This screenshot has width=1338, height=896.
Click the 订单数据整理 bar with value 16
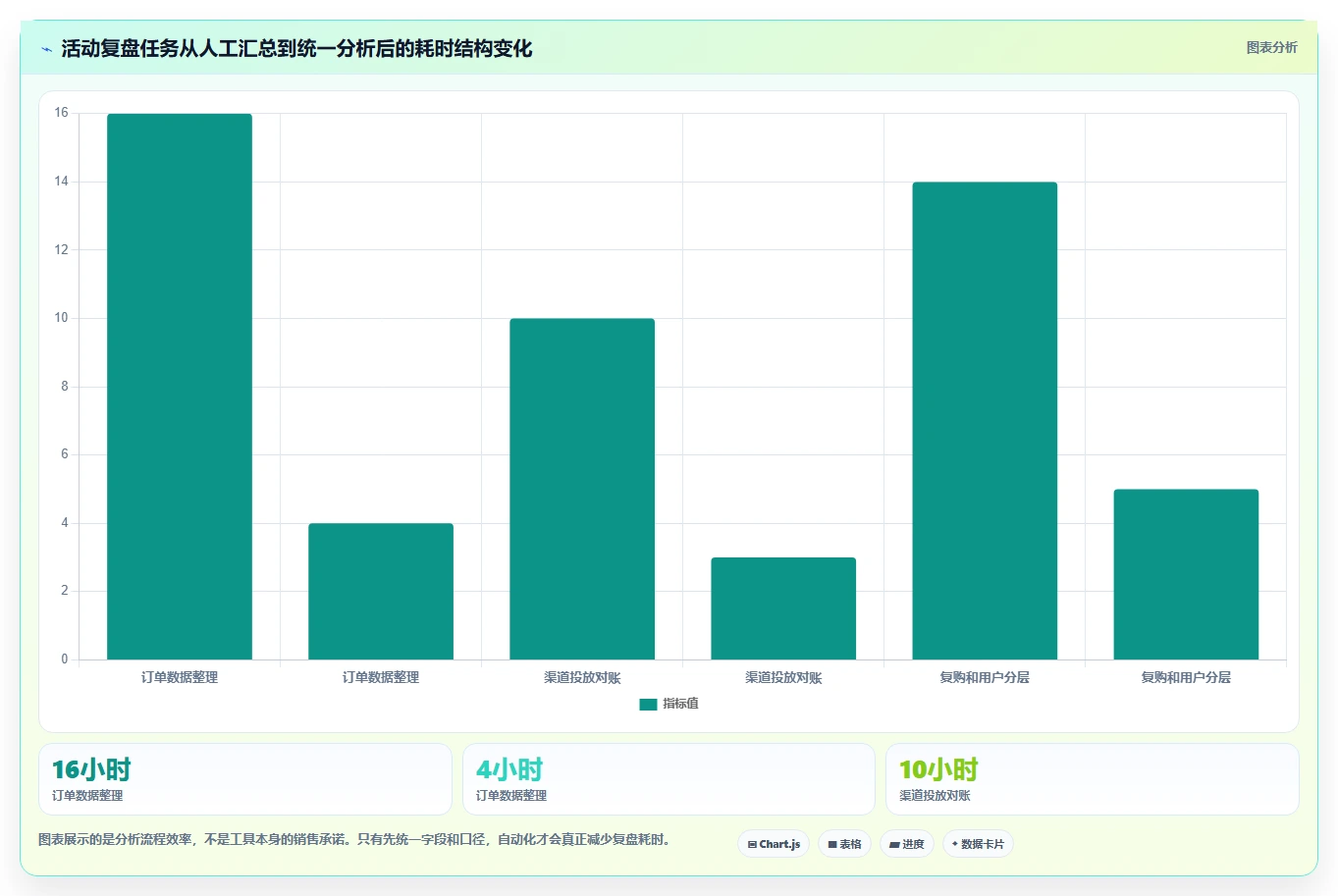pyautogui.click(x=180, y=387)
